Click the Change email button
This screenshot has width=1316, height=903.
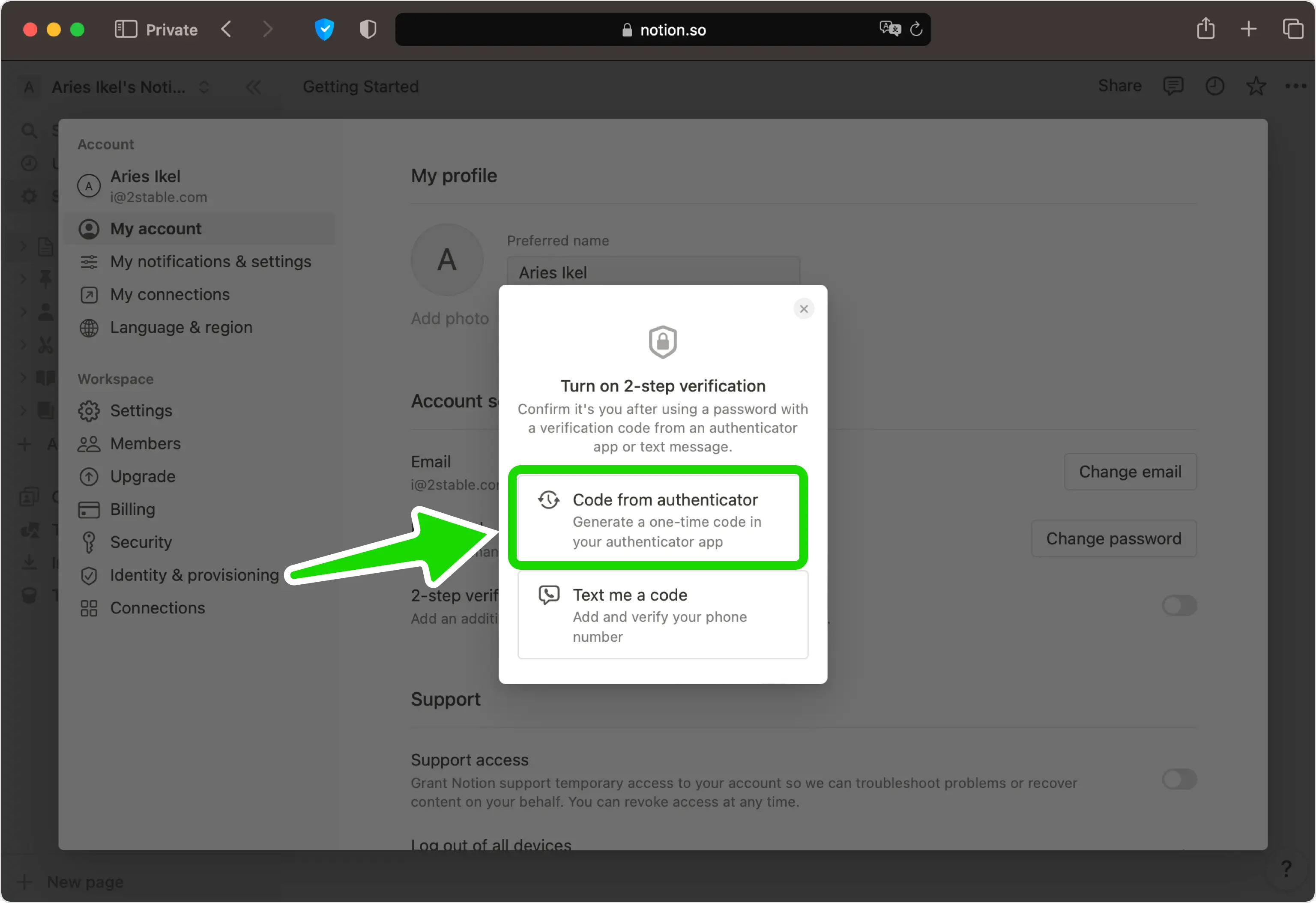[x=1130, y=472]
